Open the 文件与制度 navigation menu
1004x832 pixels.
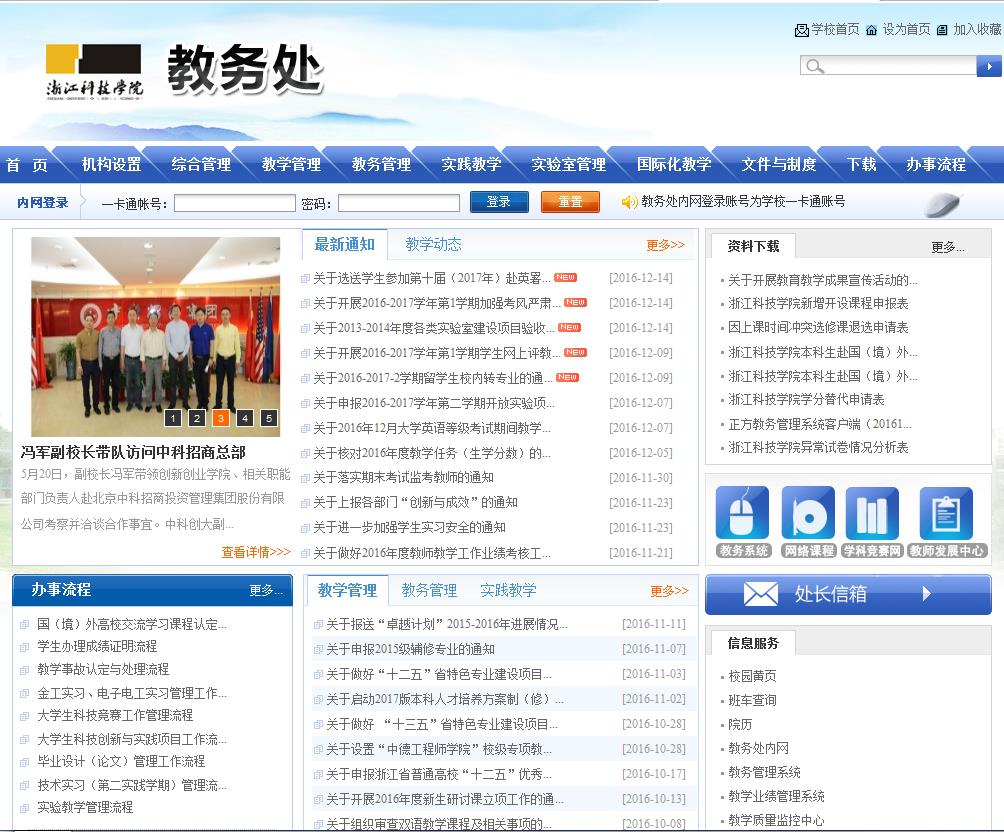(x=779, y=165)
